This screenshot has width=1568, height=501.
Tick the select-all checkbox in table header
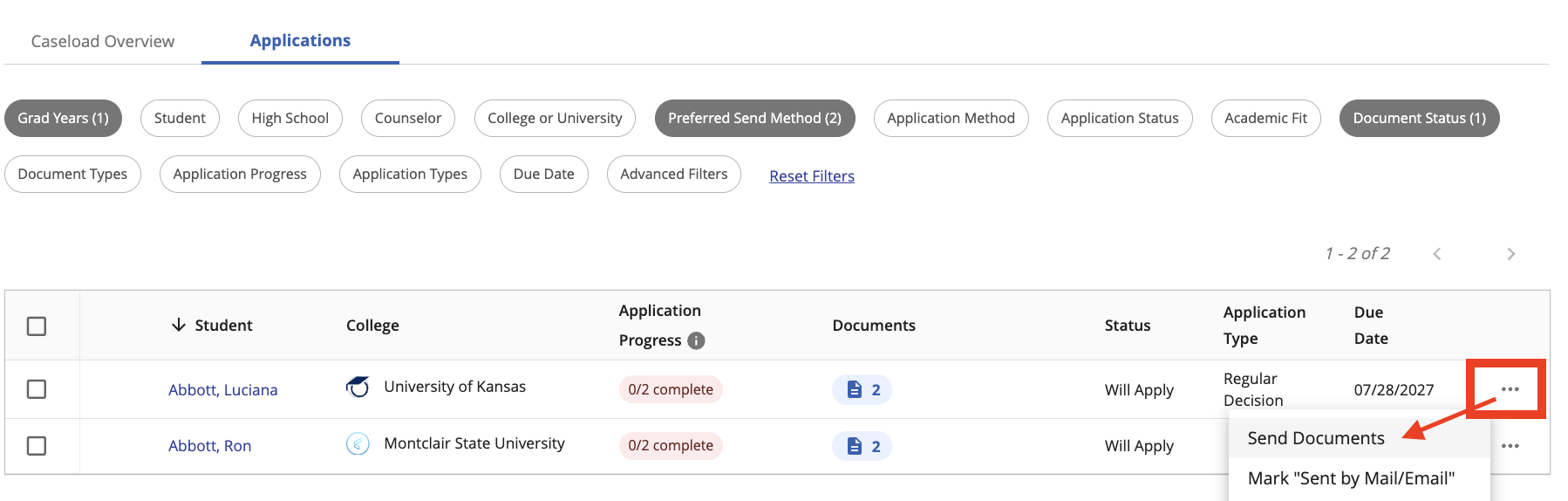tap(37, 326)
